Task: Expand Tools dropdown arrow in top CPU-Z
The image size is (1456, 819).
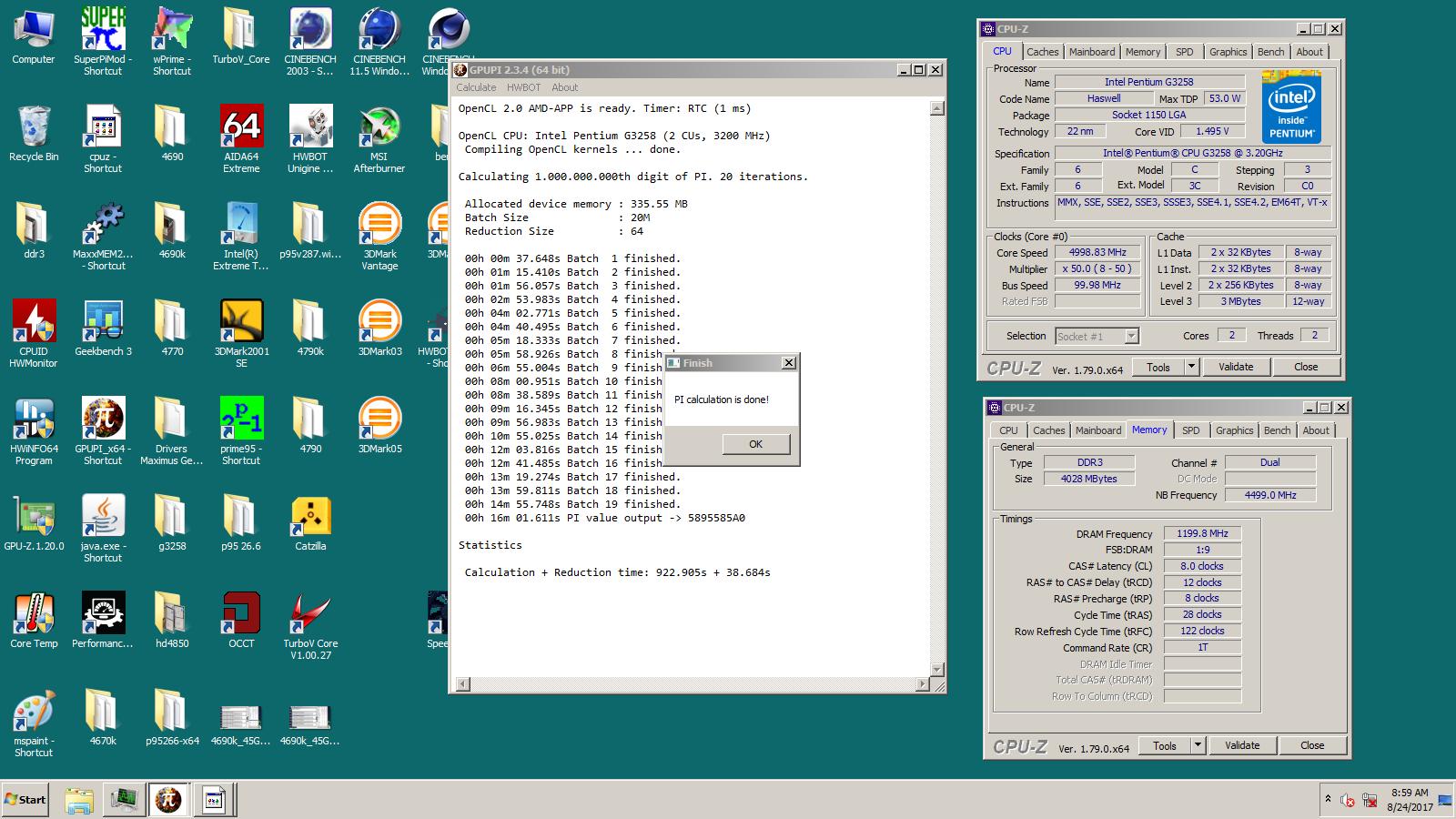Action: [x=1191, y=367]
